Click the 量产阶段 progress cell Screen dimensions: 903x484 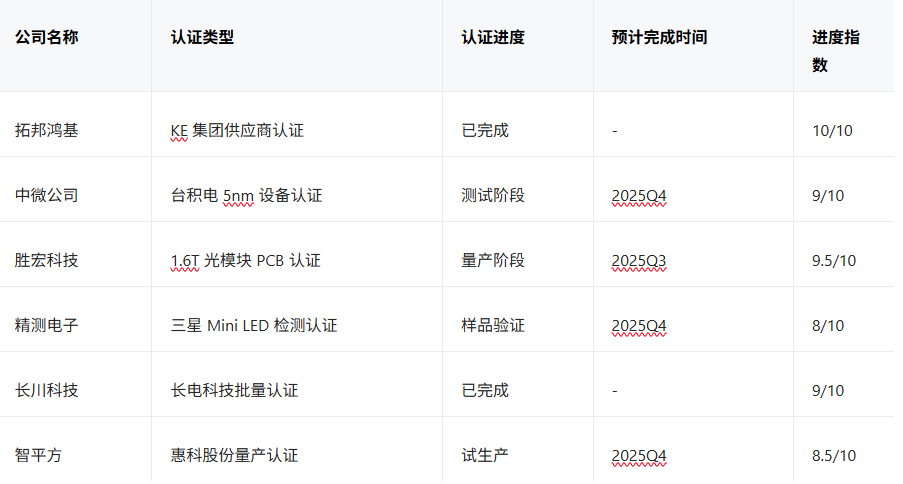tap(493, 260)
